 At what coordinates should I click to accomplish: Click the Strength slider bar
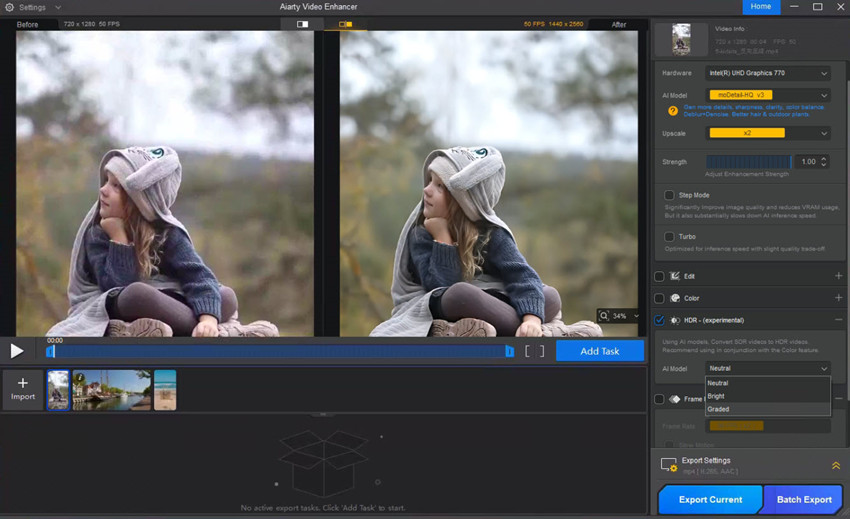click(x=748, y=162)
